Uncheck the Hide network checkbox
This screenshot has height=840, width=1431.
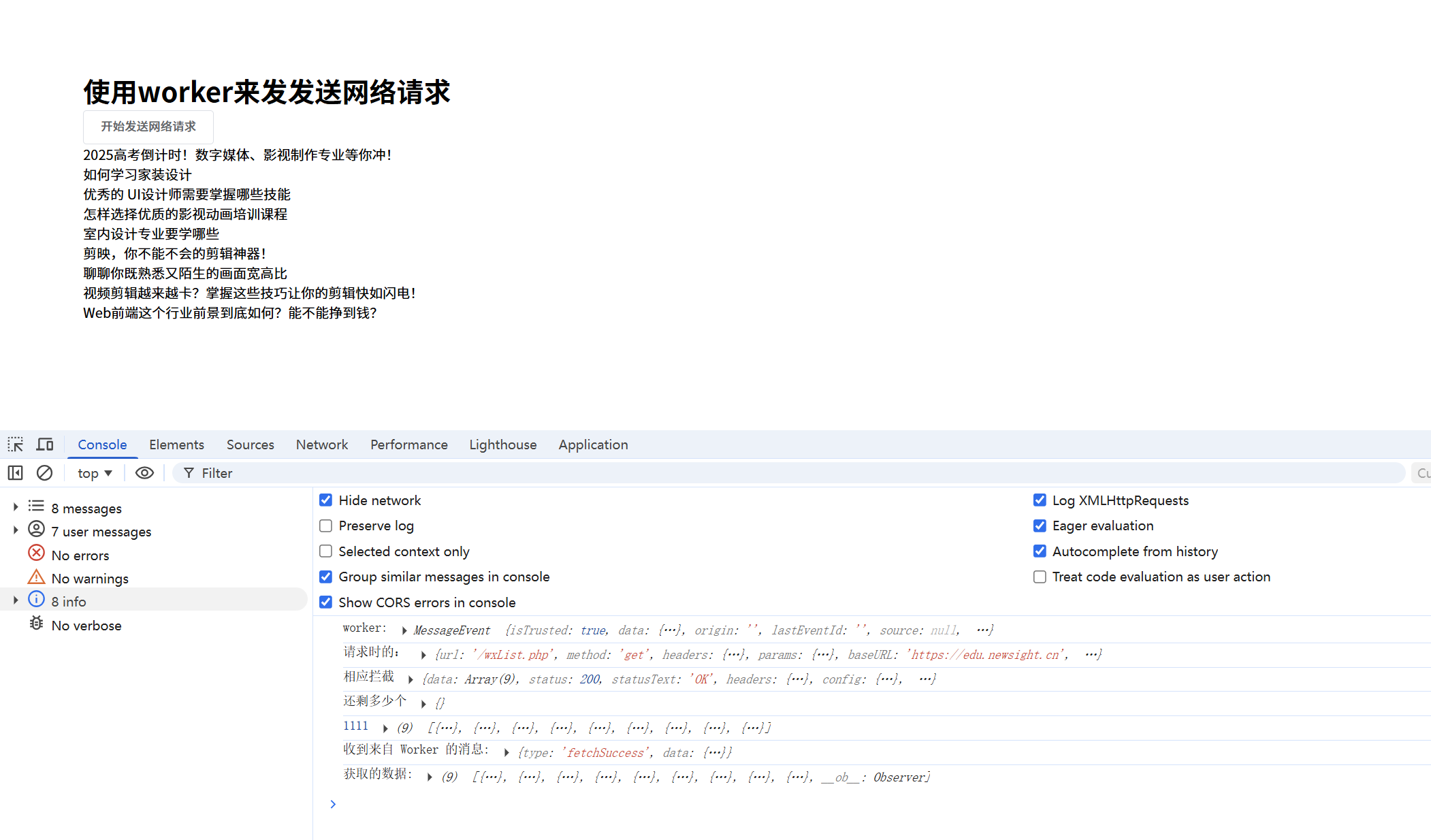pyautogui.click(x=326, y=500)
